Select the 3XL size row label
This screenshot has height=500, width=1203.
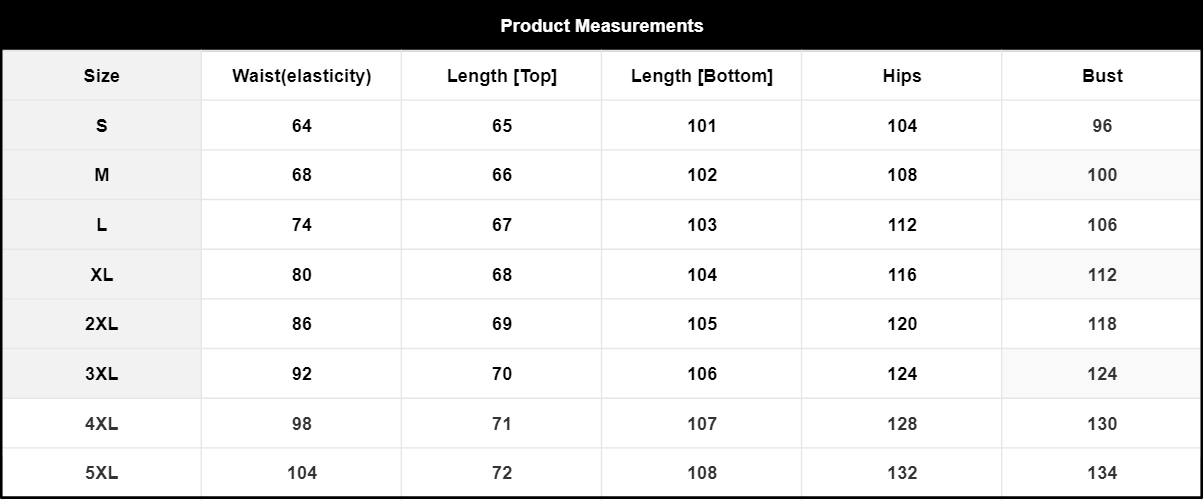[101, 374]
